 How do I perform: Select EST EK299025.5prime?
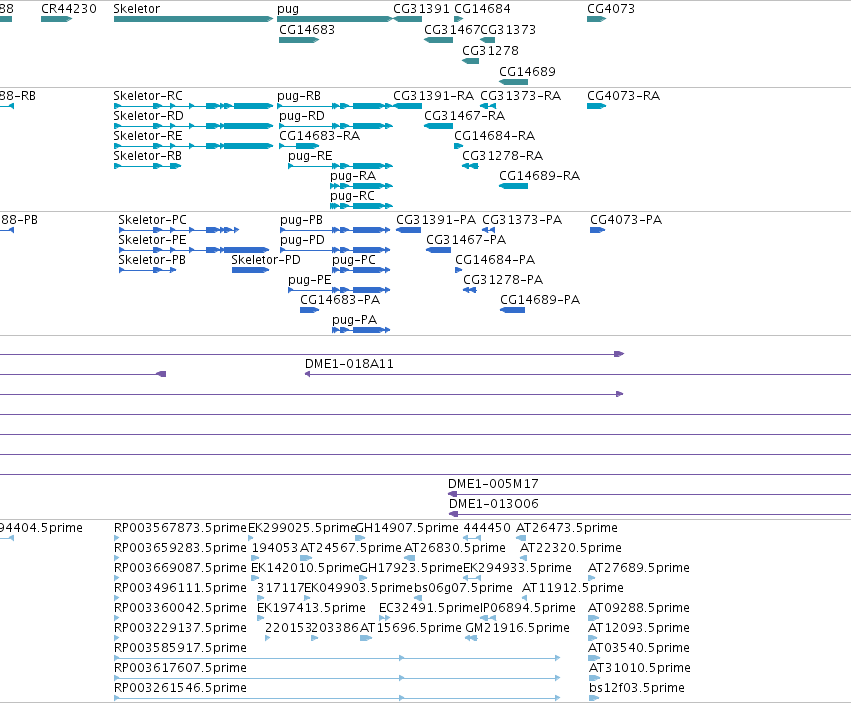coord(302,528)
